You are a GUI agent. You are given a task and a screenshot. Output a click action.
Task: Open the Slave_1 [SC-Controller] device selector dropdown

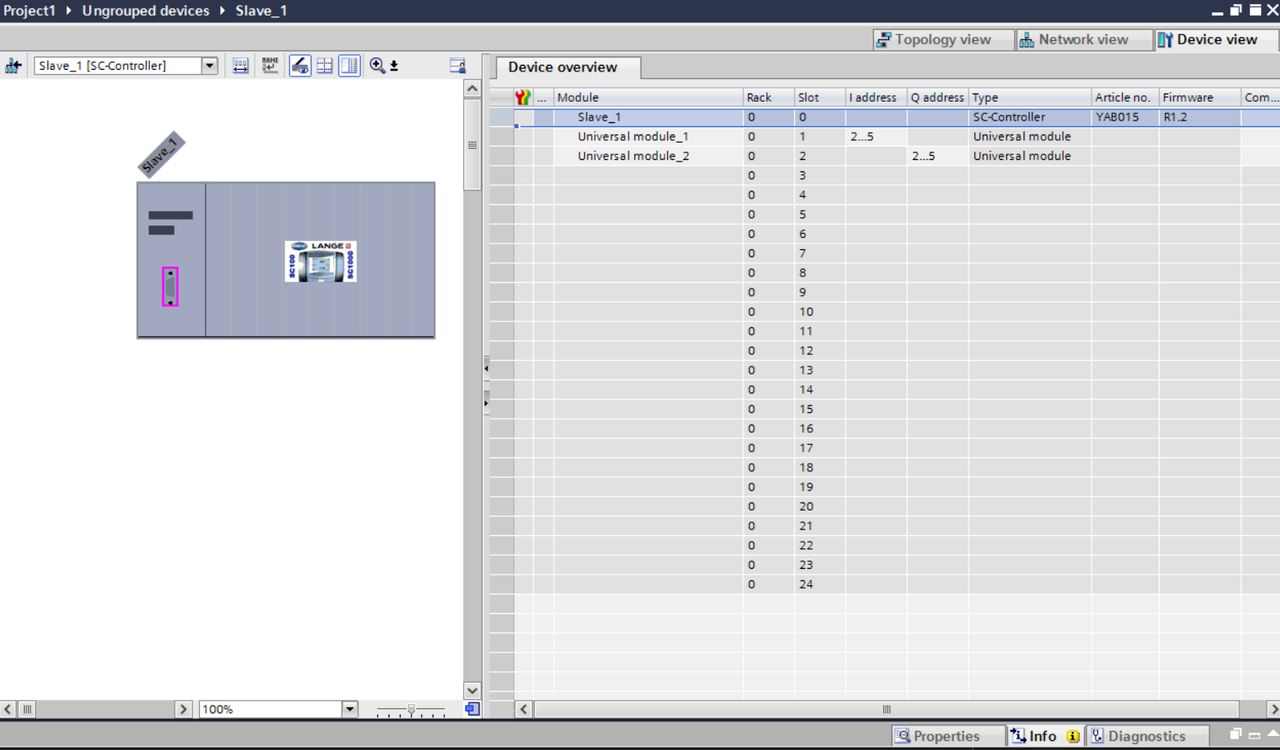209,66
